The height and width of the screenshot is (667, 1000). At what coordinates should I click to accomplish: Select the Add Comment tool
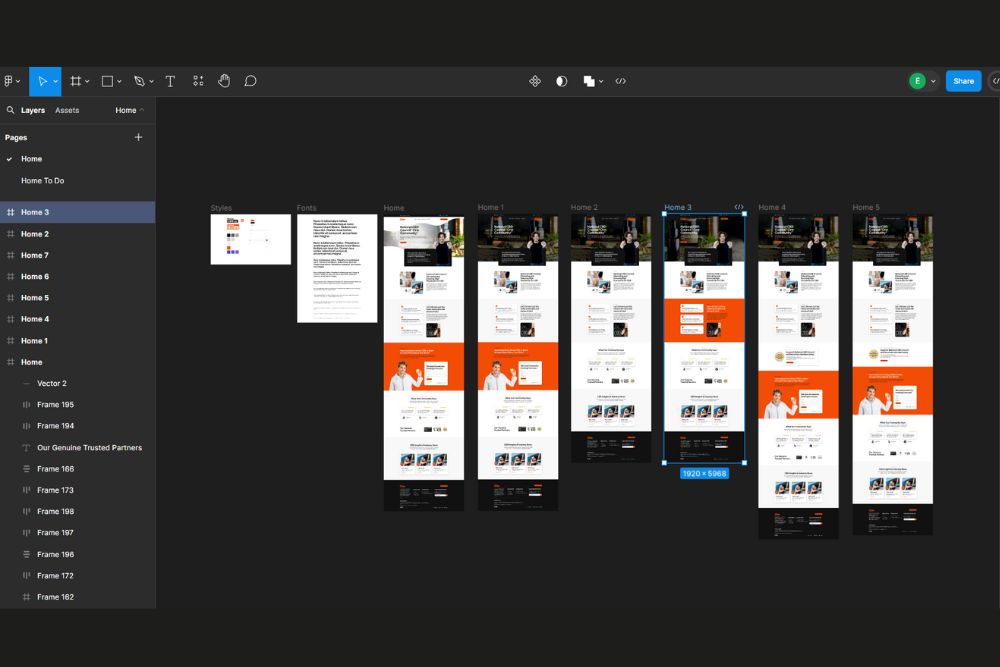click(x=251, y=81)
